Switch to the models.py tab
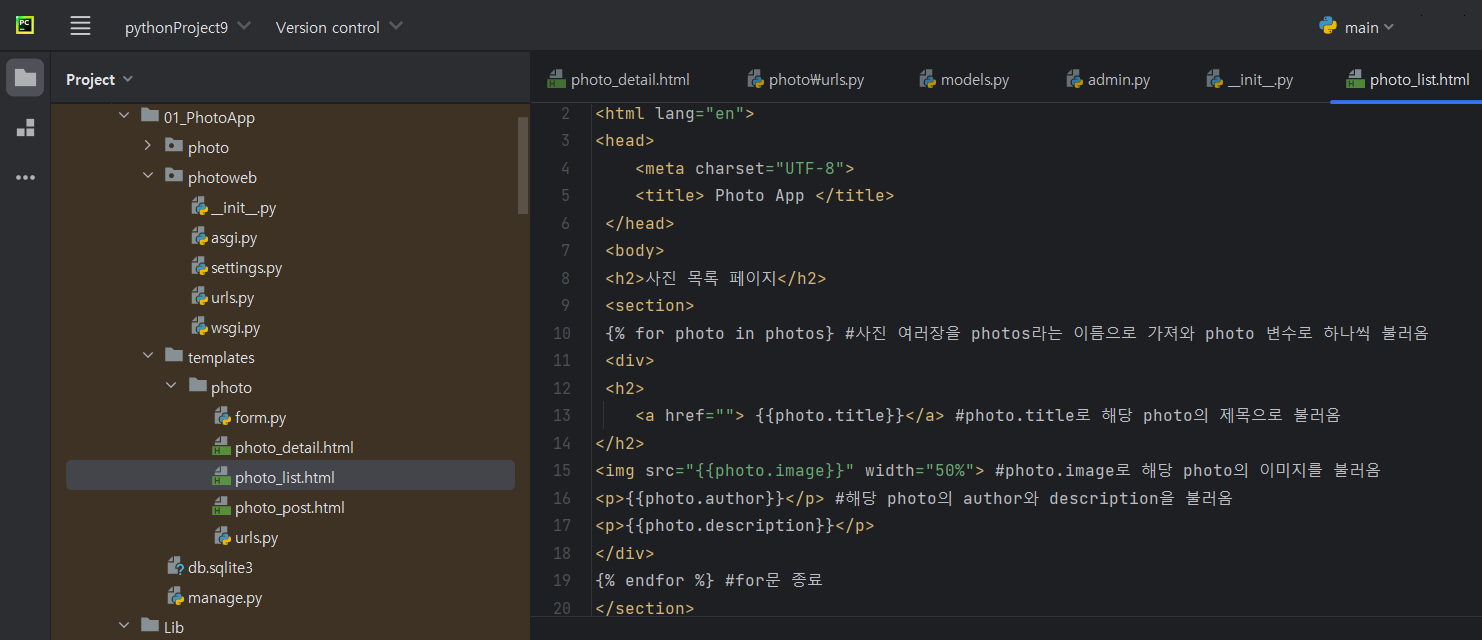This screenshot has height=640, width=1482. (965, 79)
